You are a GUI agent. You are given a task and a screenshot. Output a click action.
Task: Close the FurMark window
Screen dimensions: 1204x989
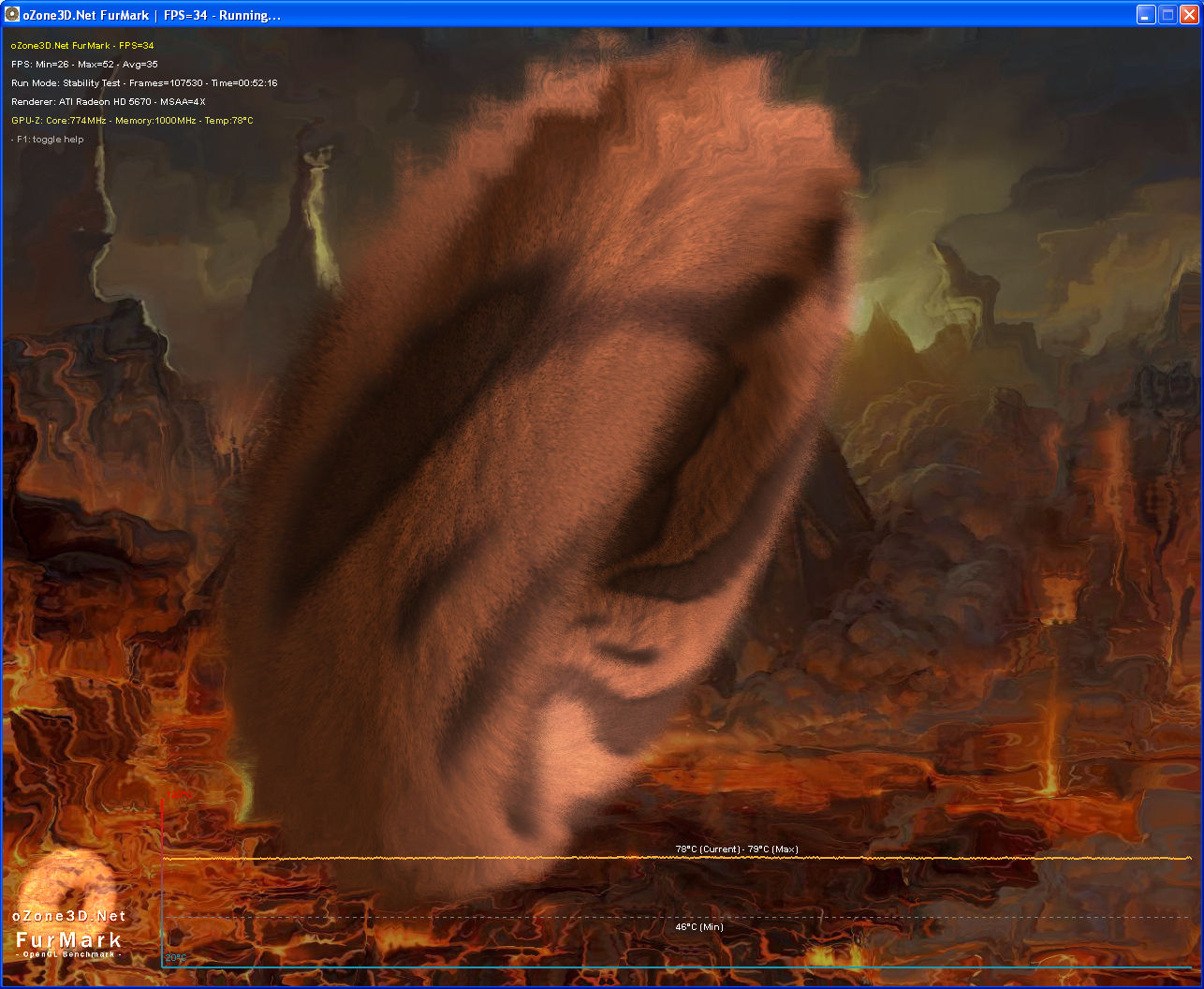pos(1189,14)
